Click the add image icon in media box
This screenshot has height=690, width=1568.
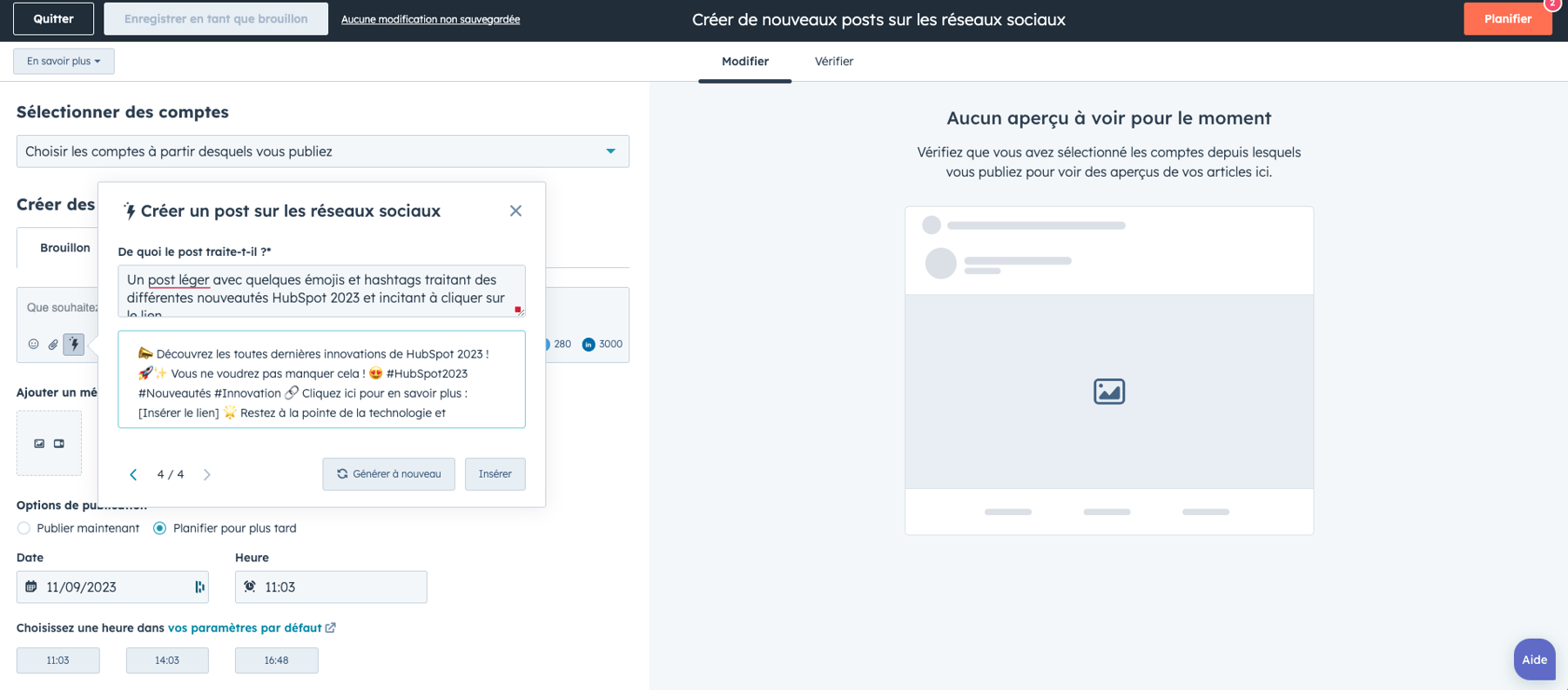pyautogui.click(x=39, y=444)
